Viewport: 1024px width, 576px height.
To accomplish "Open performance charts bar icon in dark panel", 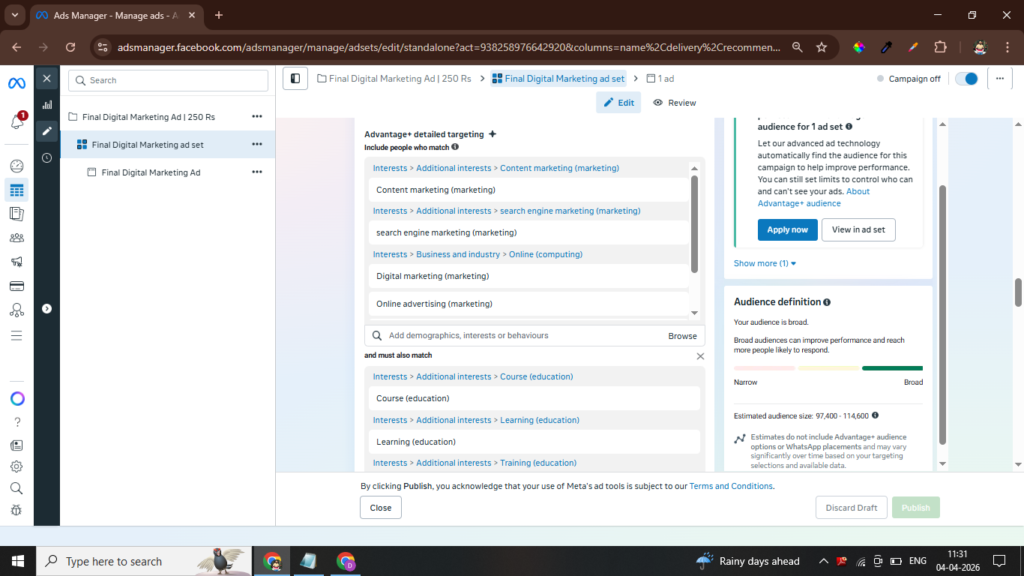I will click(x=47, y=104).
